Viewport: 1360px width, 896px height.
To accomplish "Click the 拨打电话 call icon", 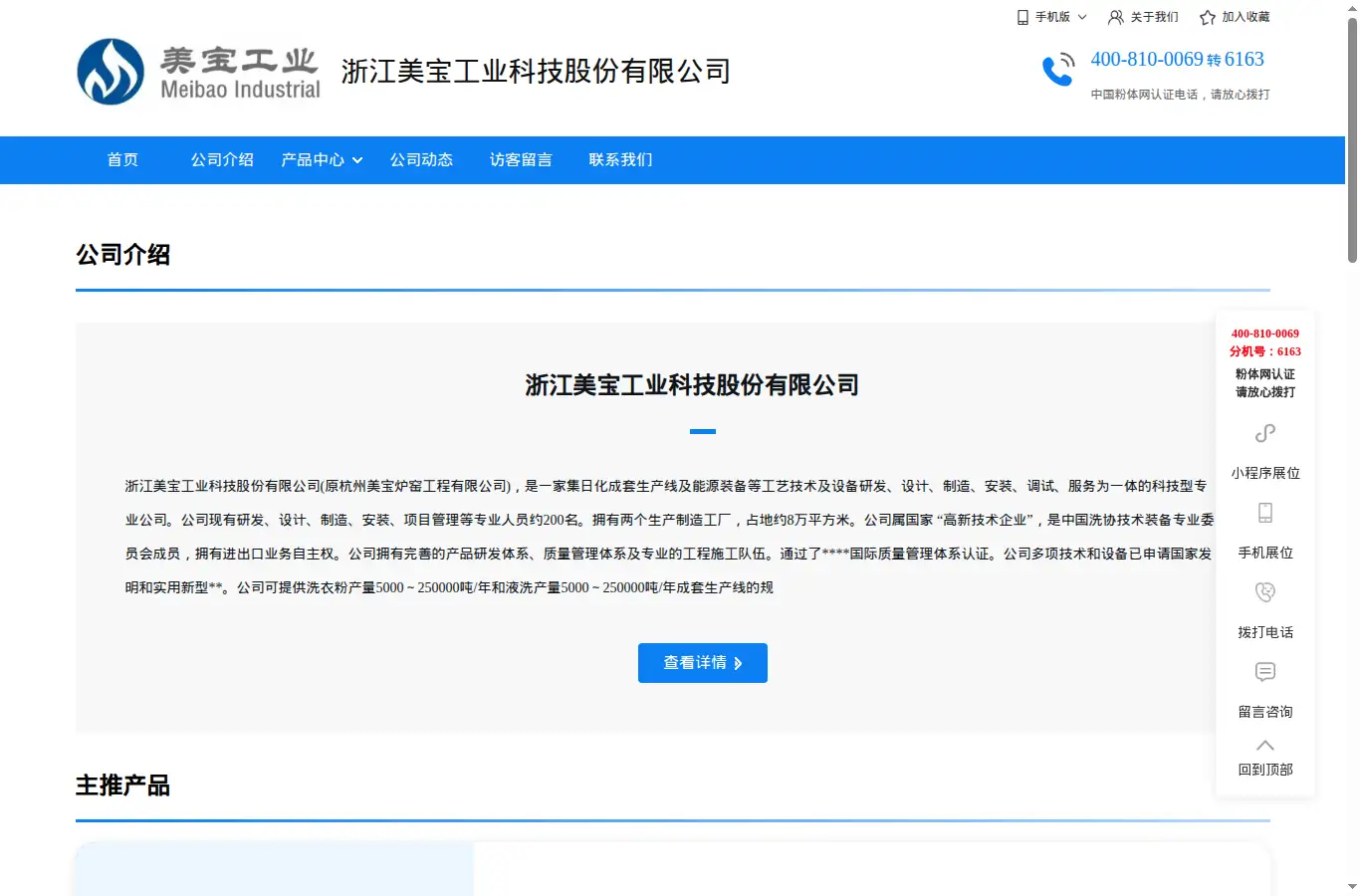I will [x=1265, y=592].
